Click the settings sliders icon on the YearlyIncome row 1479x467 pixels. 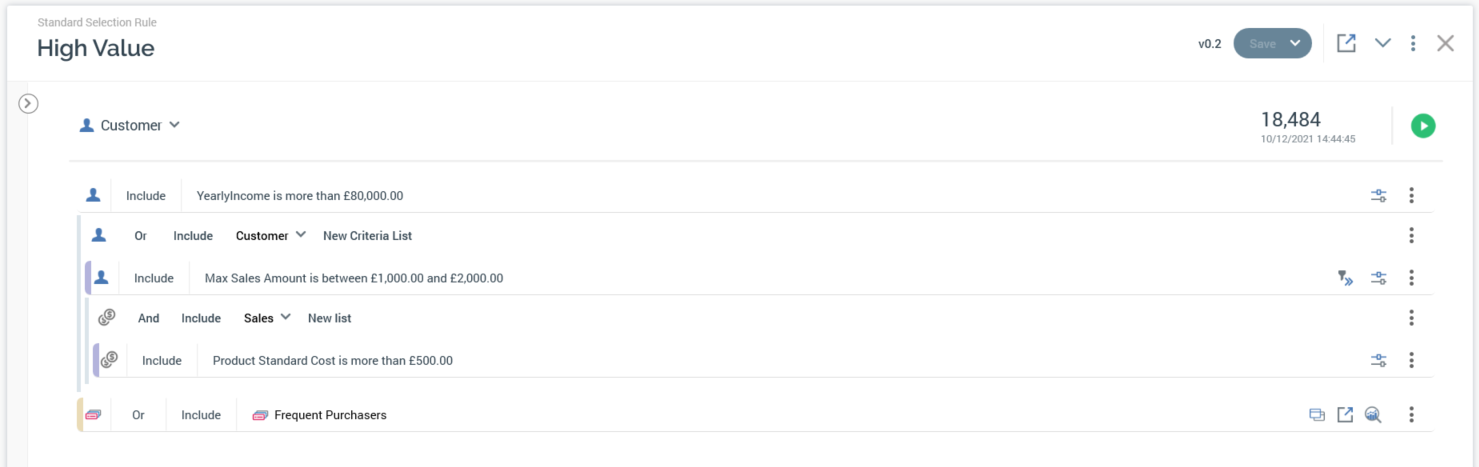1378,196
